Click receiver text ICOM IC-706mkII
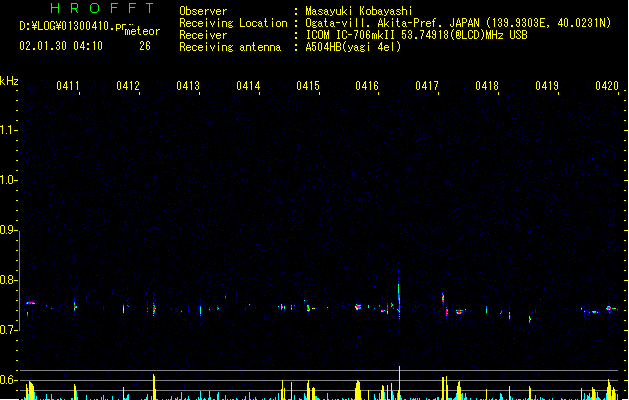629x400 pixels. [351, 35]
